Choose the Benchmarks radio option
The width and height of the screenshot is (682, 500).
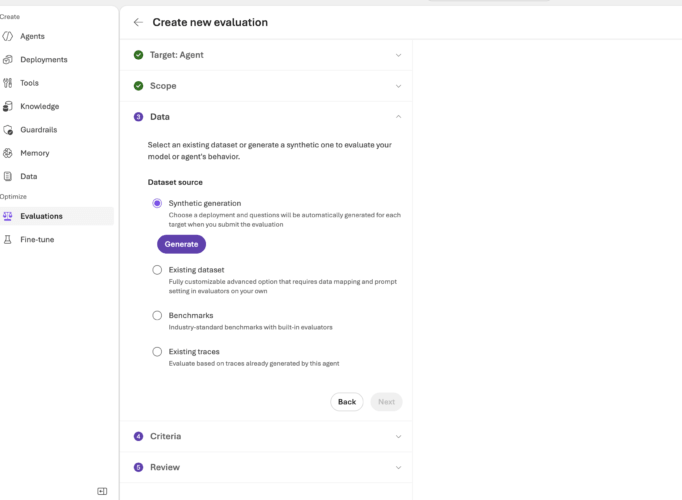[x=157, y=315]
